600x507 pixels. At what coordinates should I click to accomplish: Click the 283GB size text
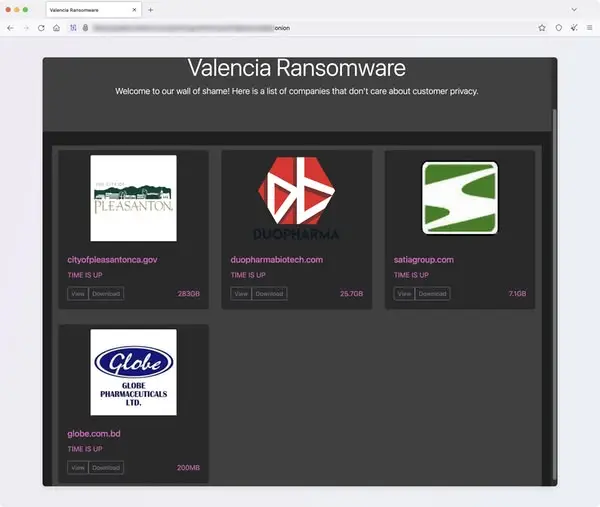pyautogui.click(x=189, y=294)
